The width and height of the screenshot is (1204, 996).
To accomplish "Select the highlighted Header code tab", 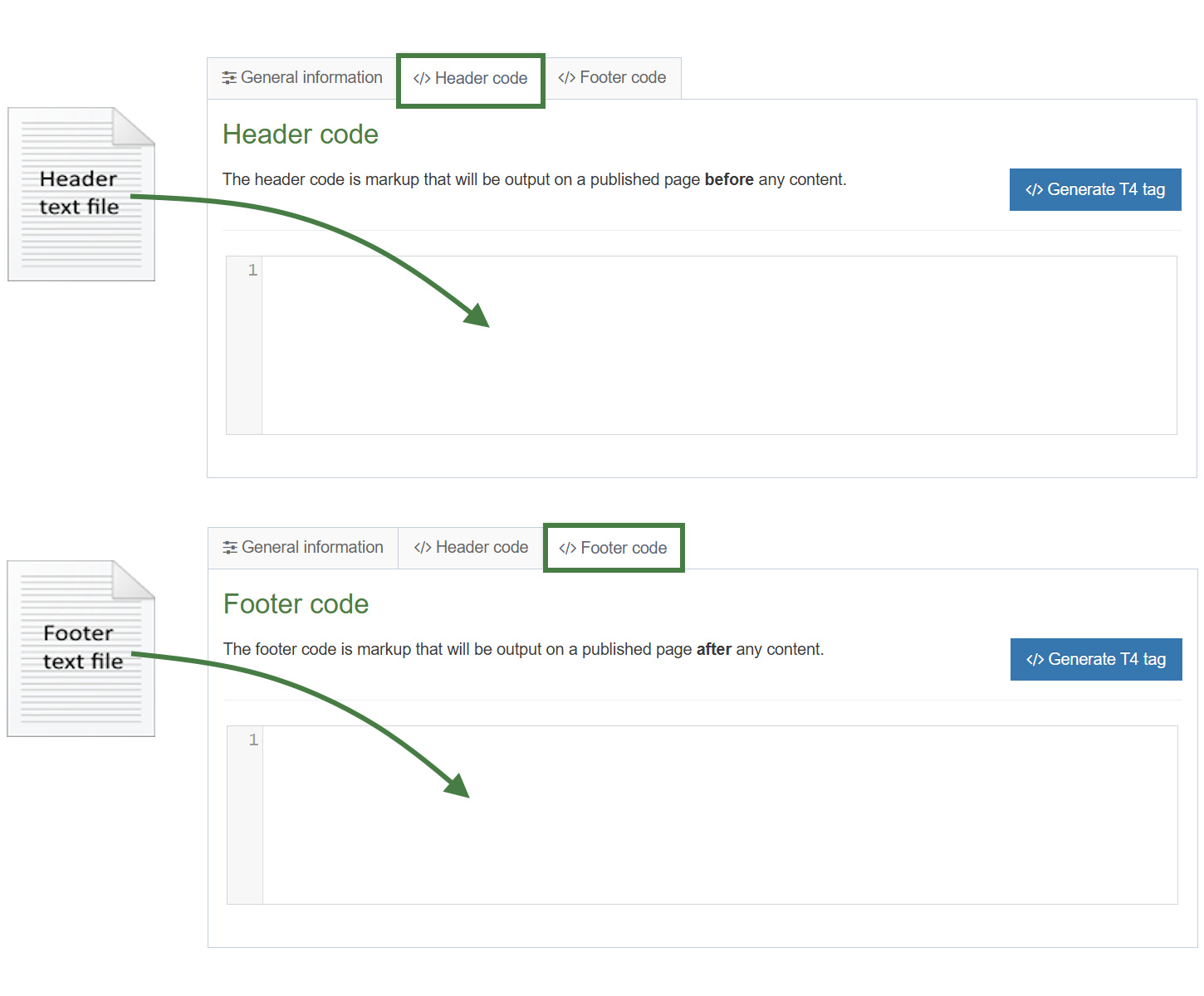I will [471, 79].
